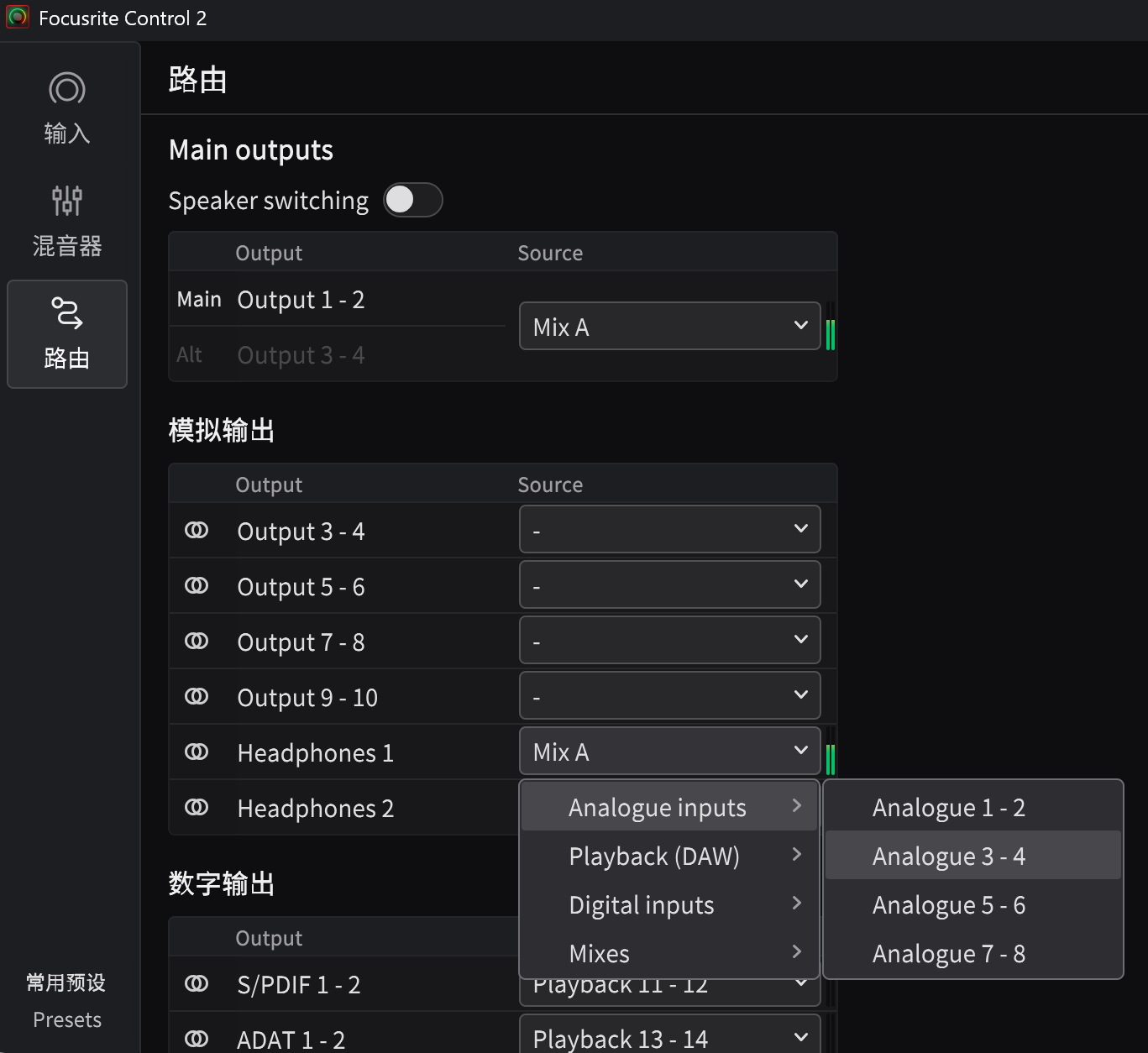Open Source dropdown for analogue Output 3 - 4
The height and width of the screenshot is (1053, 1148).
pyautogui.click(x=669, y=529)
